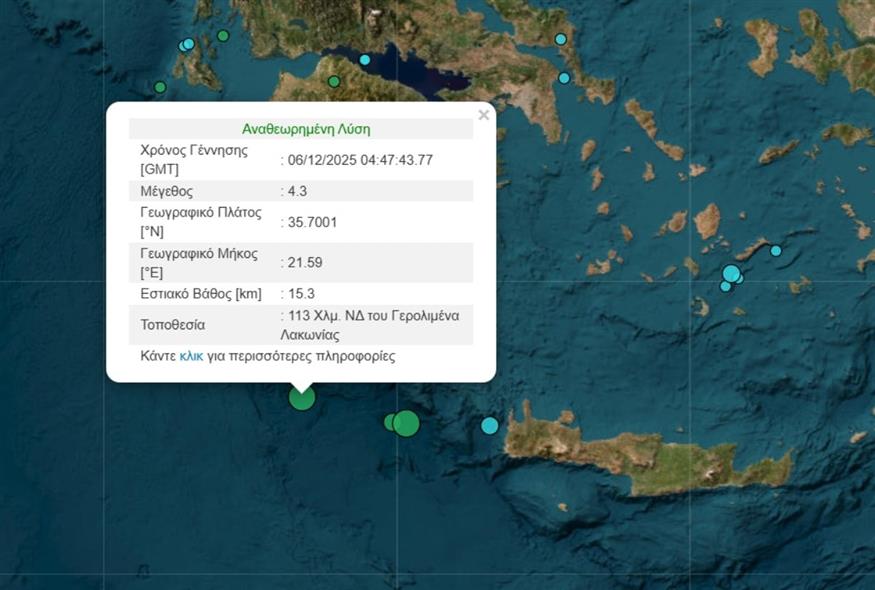875x590 pixels.
Task: Select the largest cyan marker in the Amorgos cluster
Action: click(731, 272)
